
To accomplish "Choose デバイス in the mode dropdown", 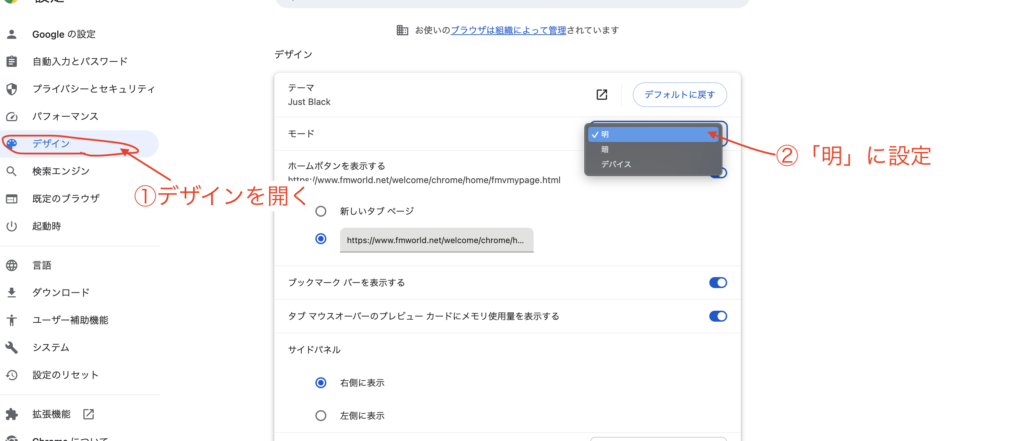I will (653, 165).
